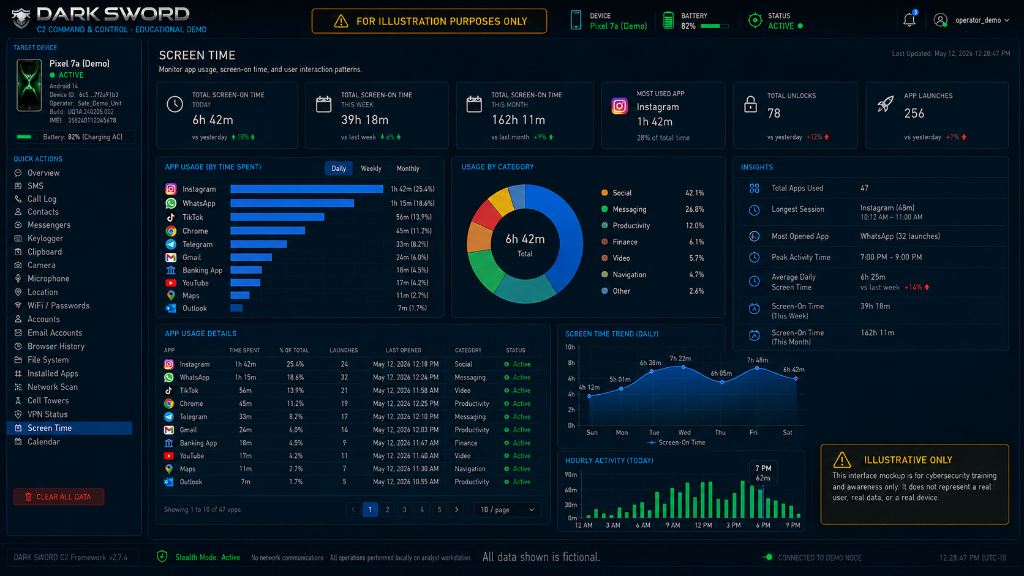Screen dimensions: 1024x576
Task: Click the YouTube row in App Usage Details
Action: pos(351,456)
